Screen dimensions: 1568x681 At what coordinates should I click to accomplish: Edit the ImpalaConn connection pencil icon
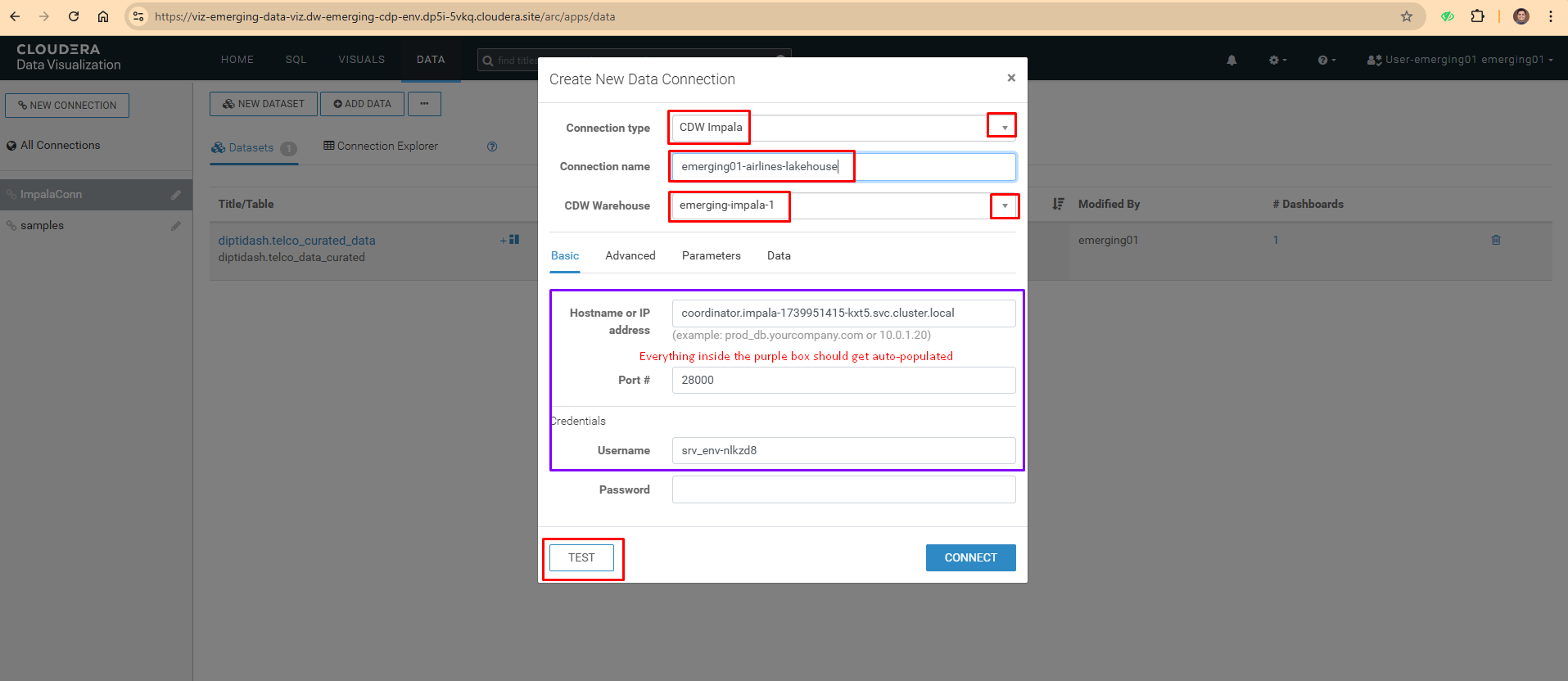point(175,195)
